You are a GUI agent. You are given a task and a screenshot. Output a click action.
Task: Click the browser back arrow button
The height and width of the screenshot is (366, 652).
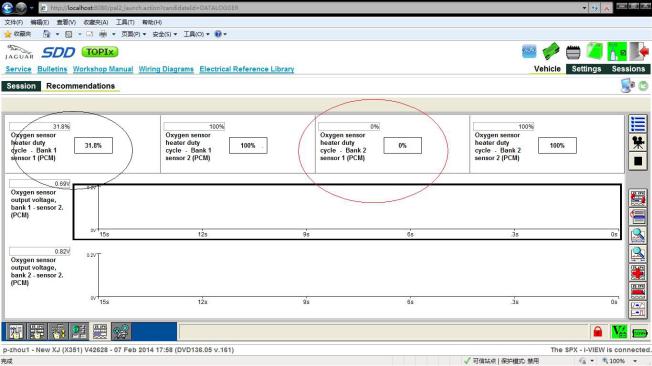point(7,7)
